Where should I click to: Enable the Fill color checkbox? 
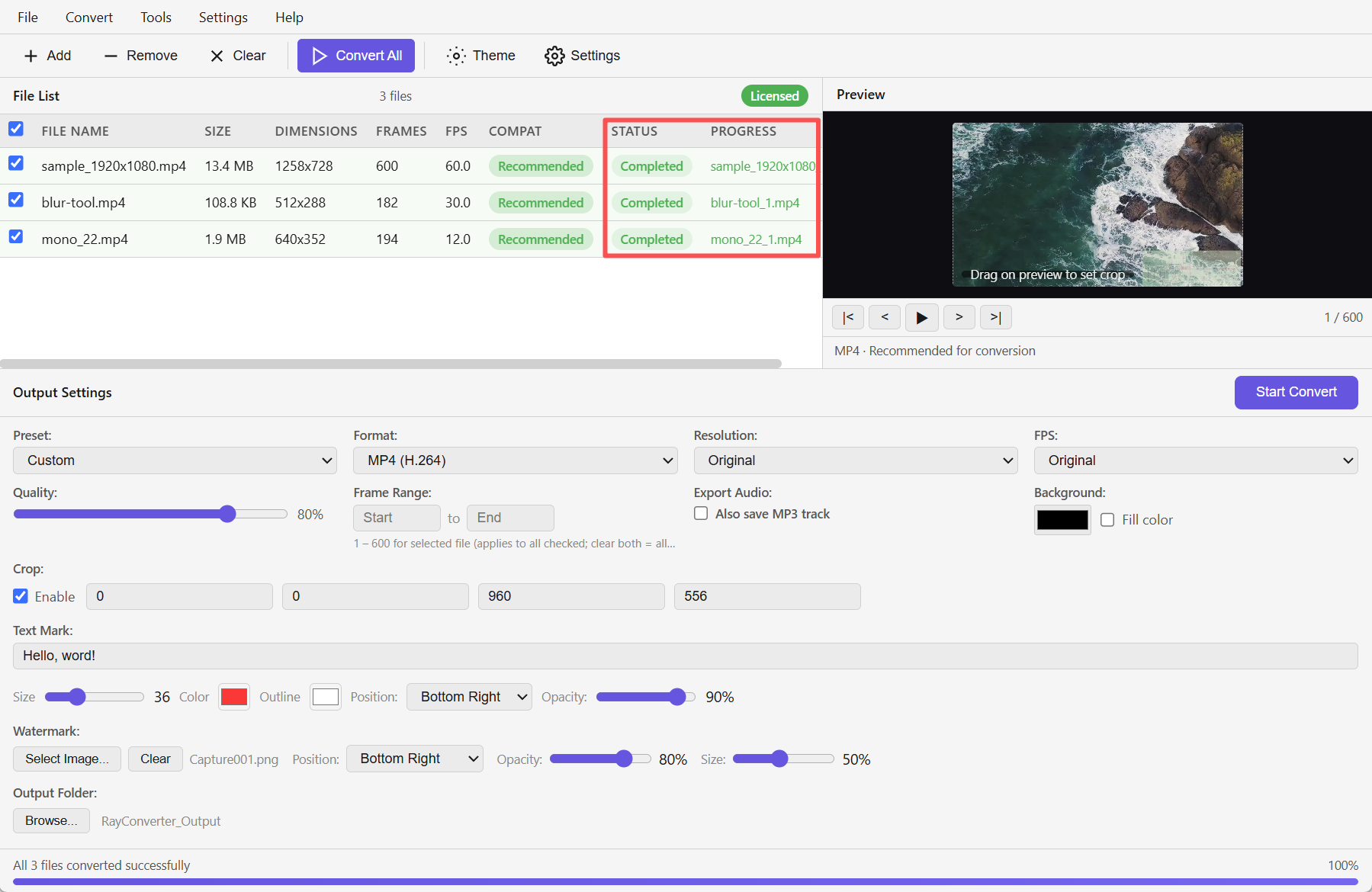pos(1107,519)
